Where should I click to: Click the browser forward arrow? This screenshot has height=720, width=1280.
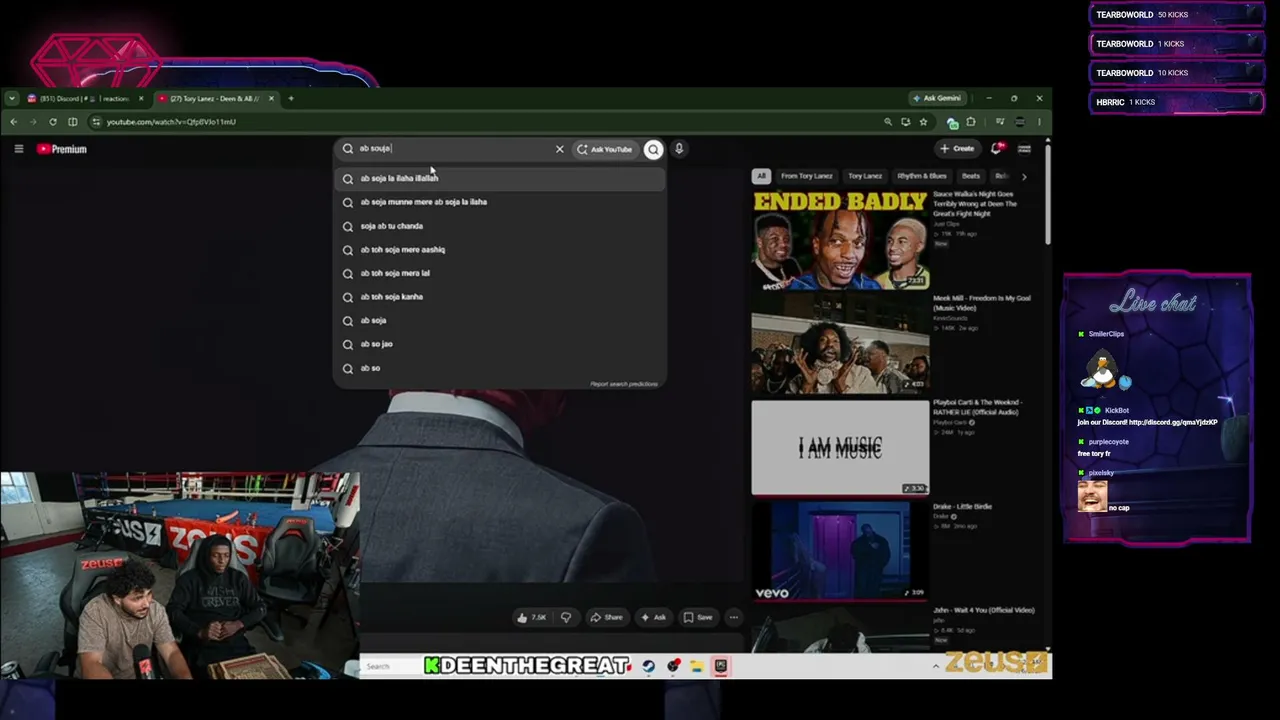tap(33, 122)
